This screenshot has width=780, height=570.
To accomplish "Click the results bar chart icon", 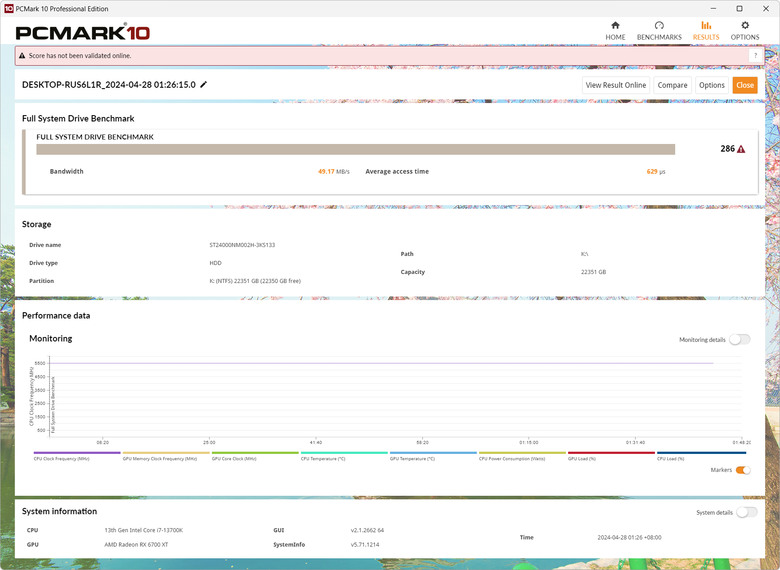I will click(706, 25).
